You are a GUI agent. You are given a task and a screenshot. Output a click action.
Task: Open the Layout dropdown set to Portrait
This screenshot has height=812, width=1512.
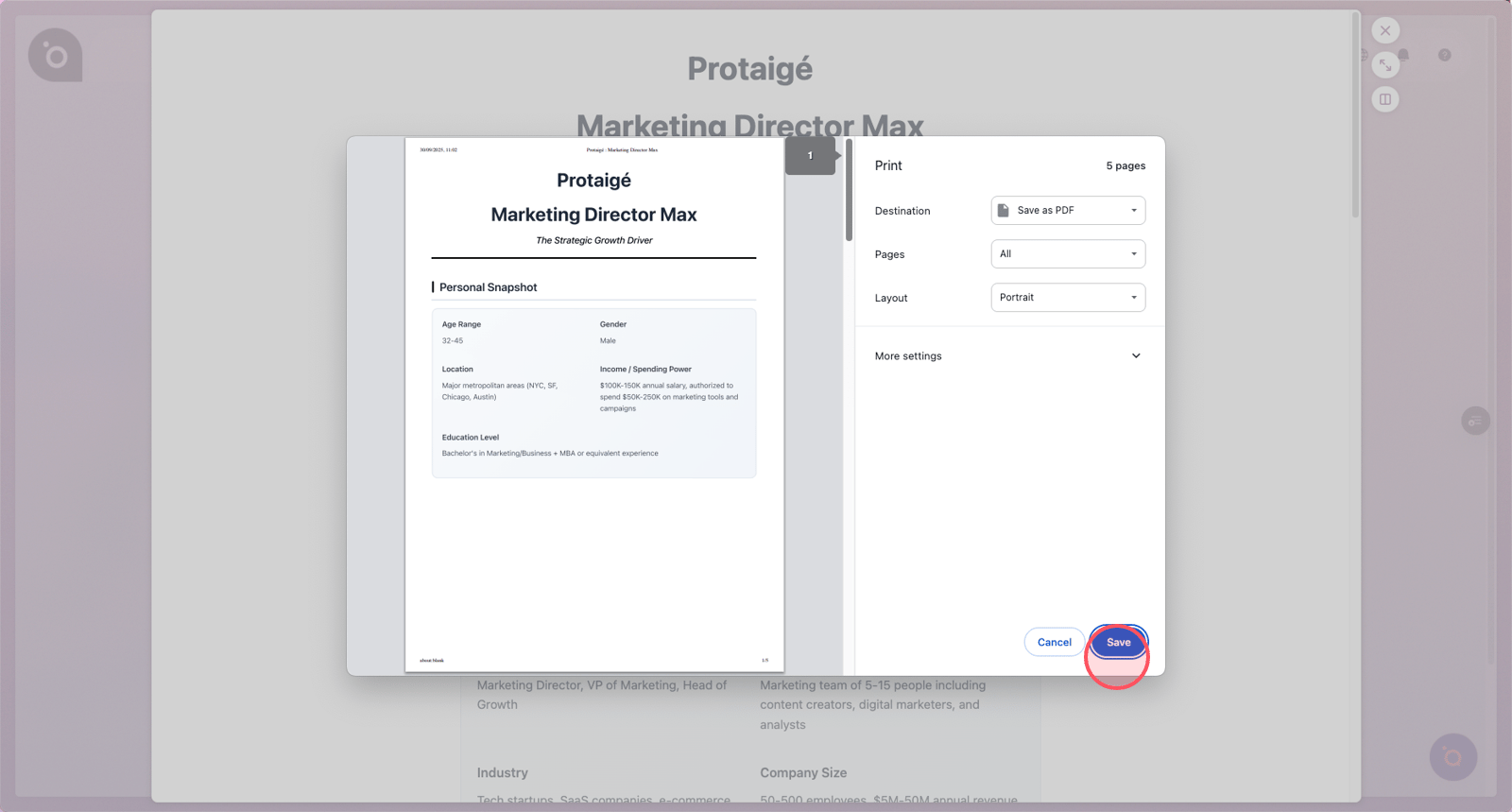pos(1068,298)
